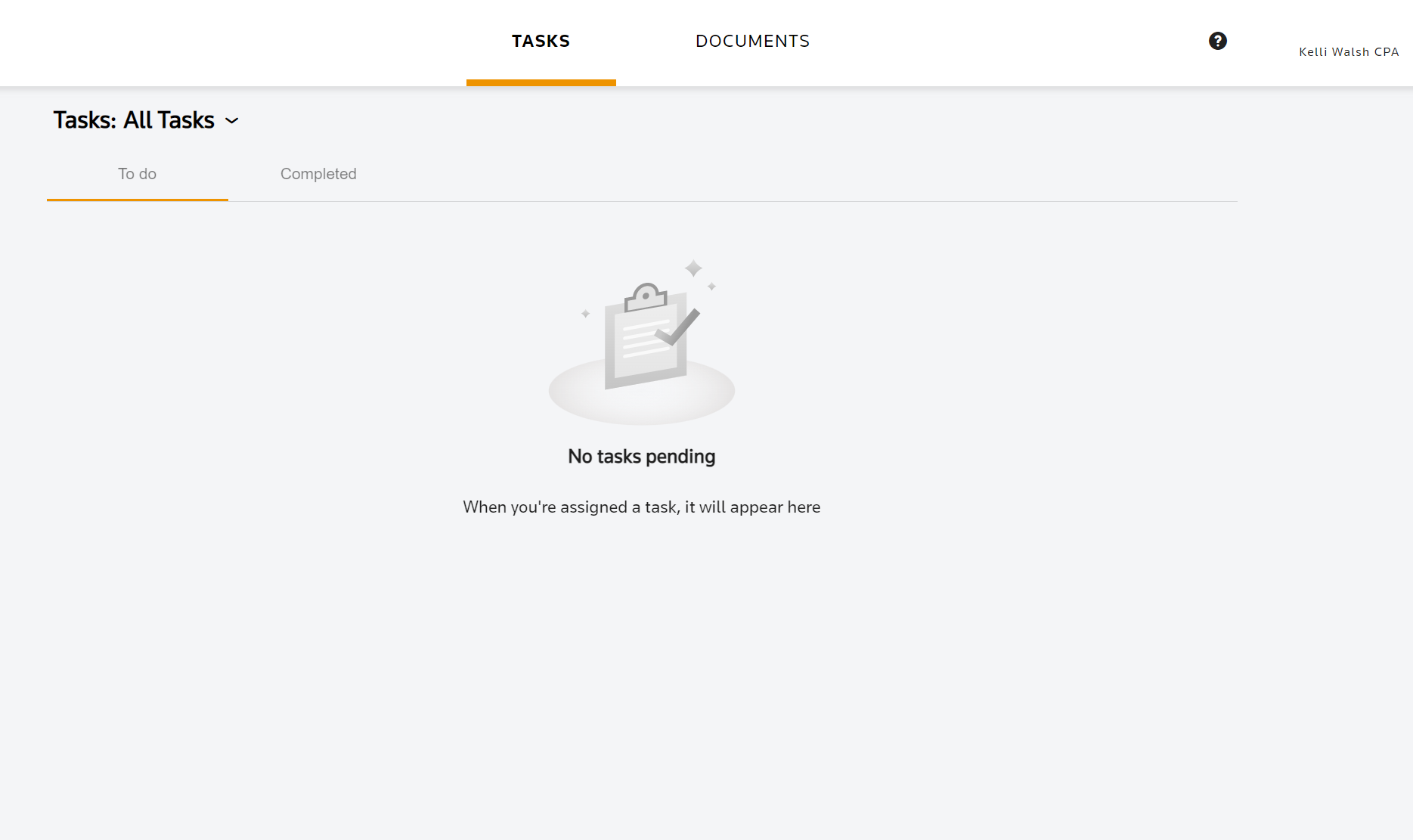Click the orange underline beneath TASKS
Screen dimensions: 1413x840
(541, 82)
